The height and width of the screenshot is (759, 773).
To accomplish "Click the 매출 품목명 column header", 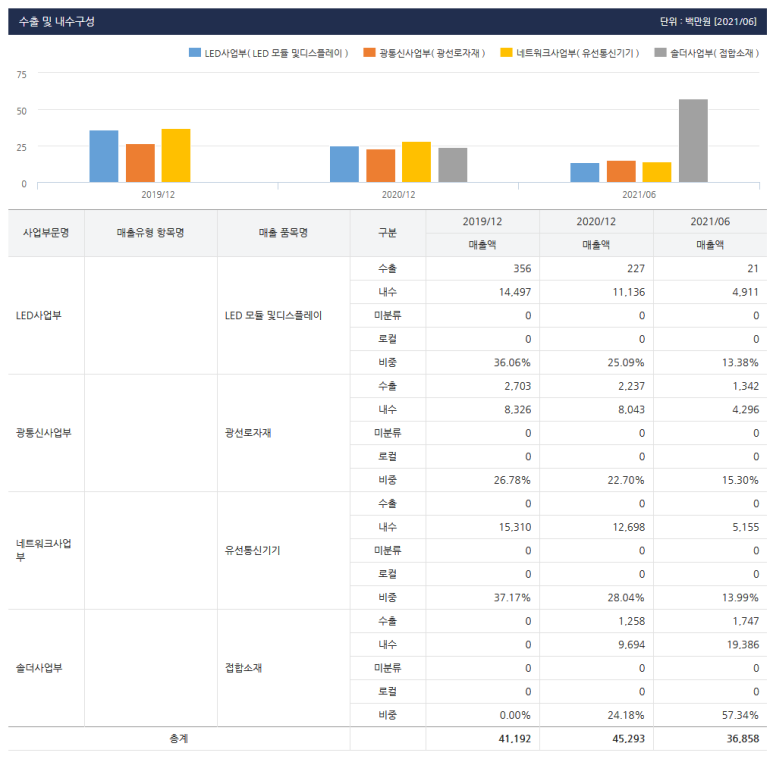I will (x=283, y=233).
